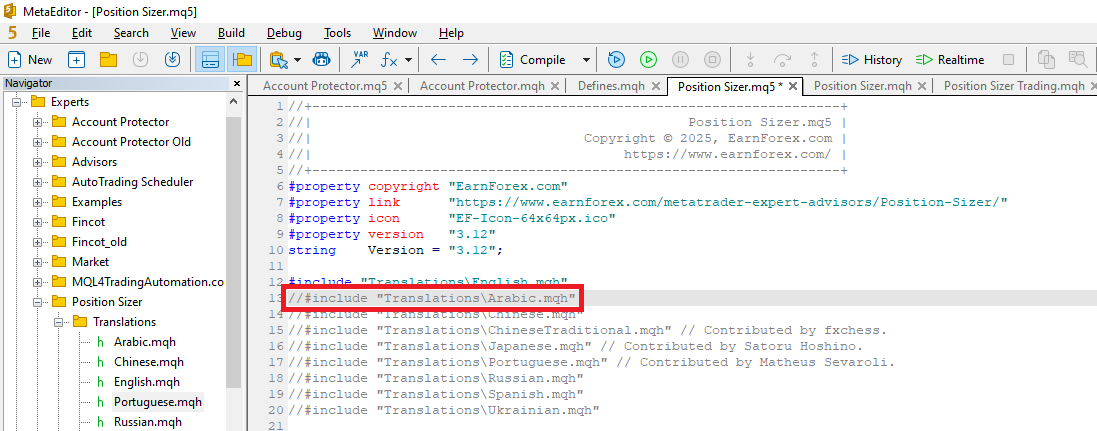Click the Navigate Back arrow

(438, 60)
